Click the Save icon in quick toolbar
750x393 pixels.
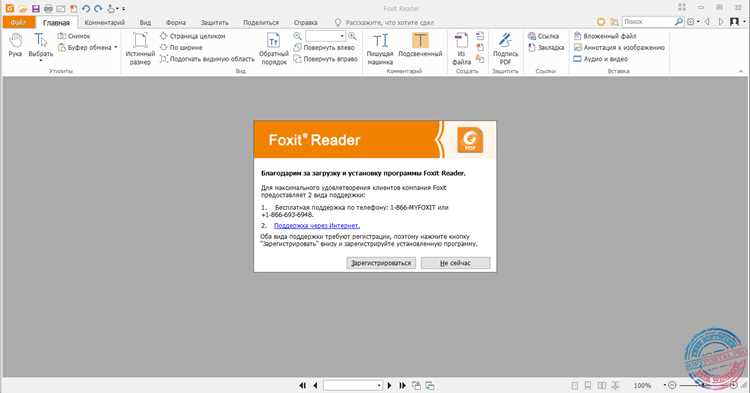click(x=35, y=9)
